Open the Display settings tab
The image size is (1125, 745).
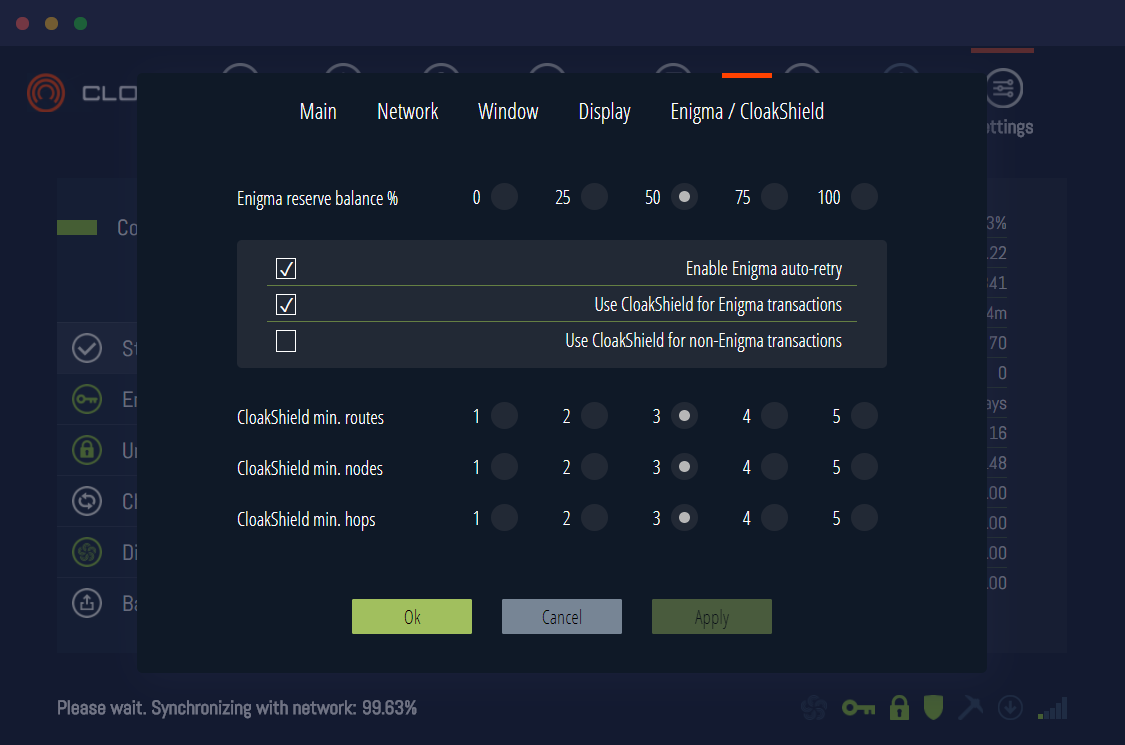point(604,112)
